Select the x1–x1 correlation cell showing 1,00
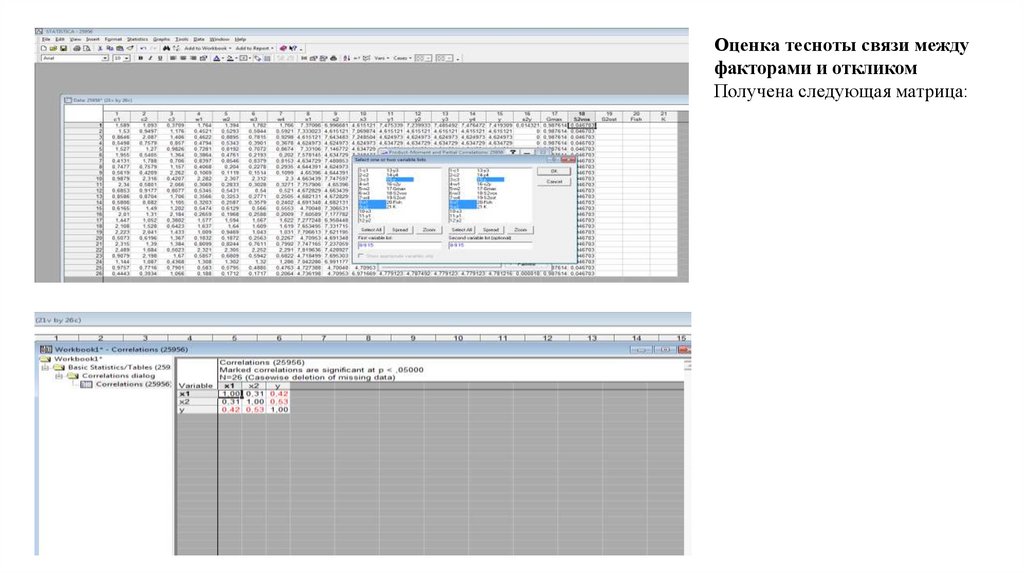 point(228,393)
